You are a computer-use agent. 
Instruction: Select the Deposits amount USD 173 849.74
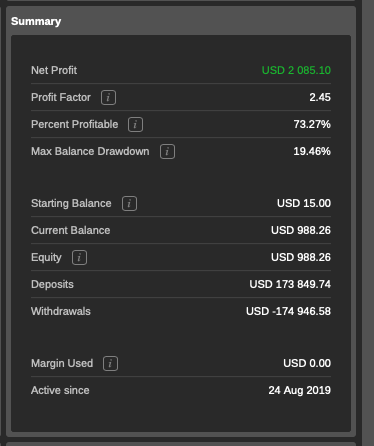coord(290,284)
